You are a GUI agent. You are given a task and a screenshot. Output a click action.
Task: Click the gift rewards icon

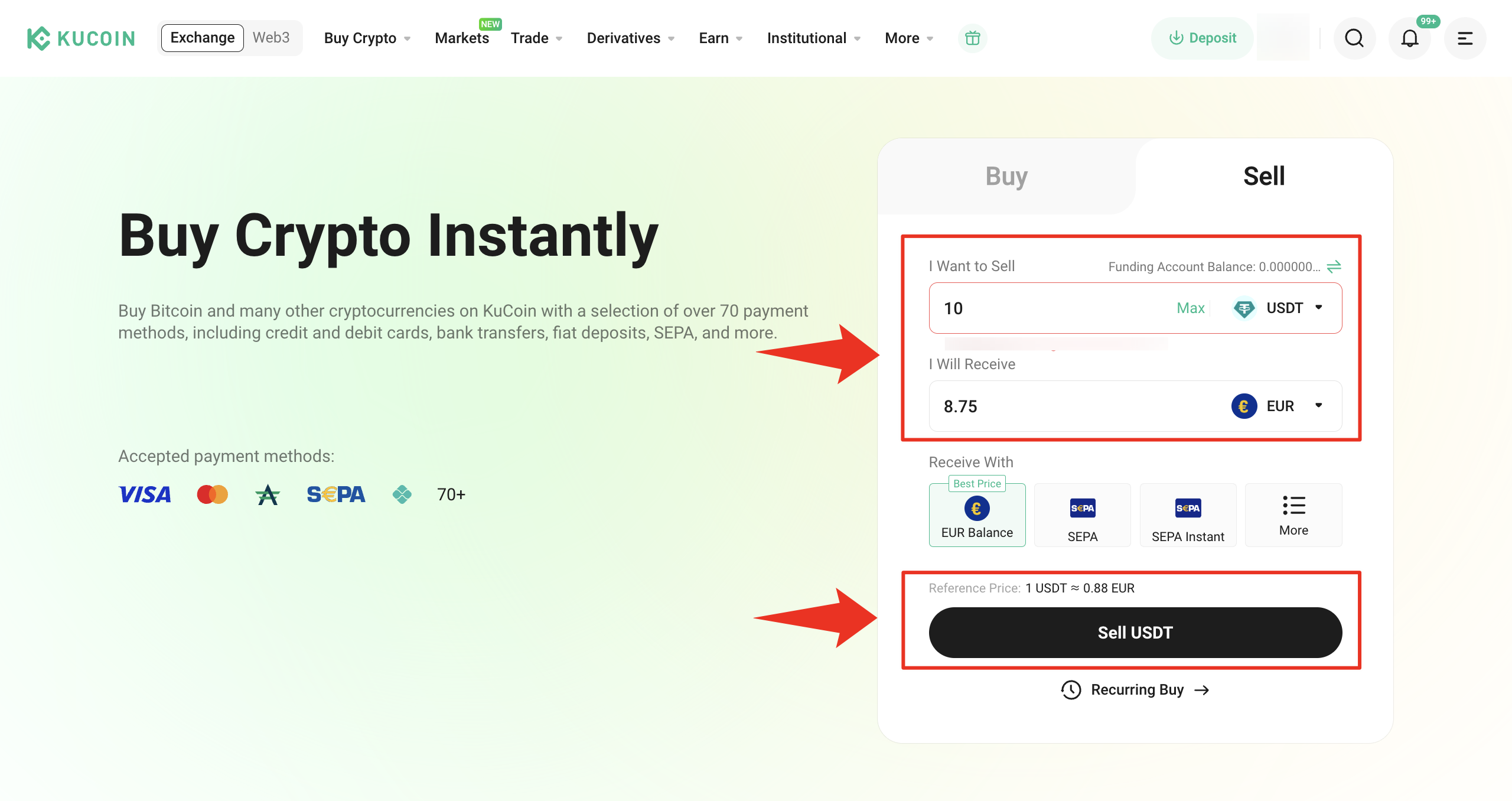tap(972, 38)
